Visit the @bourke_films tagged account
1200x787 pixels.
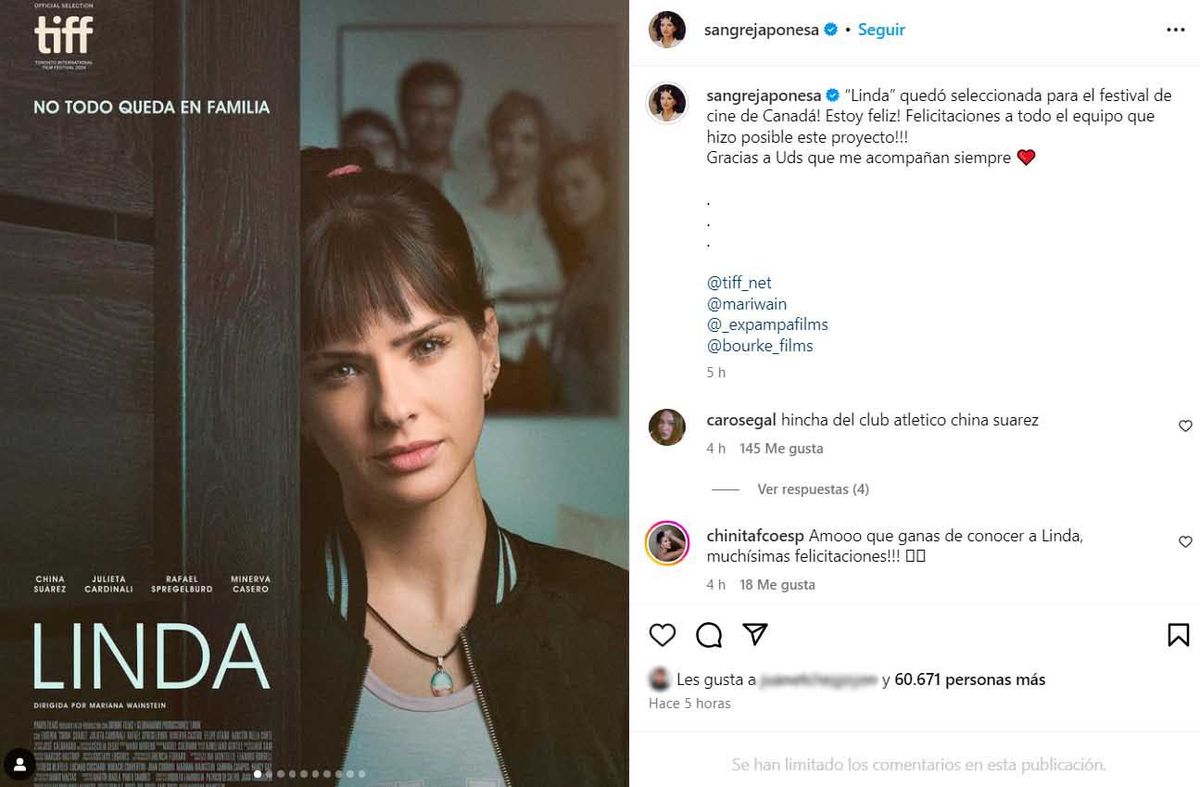[759, 346]
